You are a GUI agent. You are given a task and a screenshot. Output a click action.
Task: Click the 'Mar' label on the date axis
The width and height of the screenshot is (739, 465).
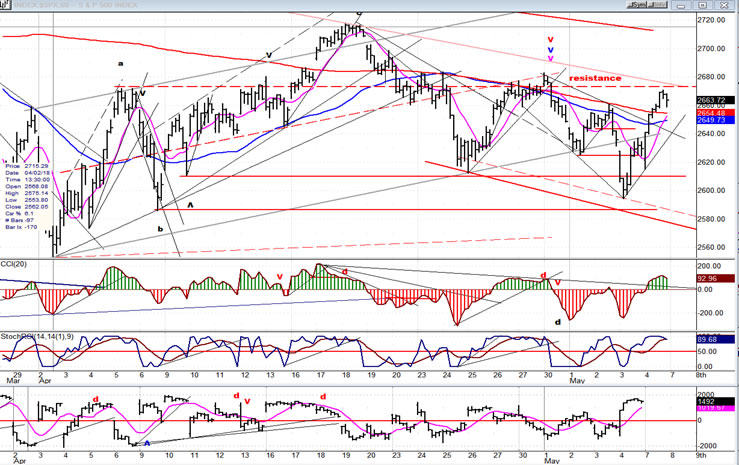[x=13, y=381]
